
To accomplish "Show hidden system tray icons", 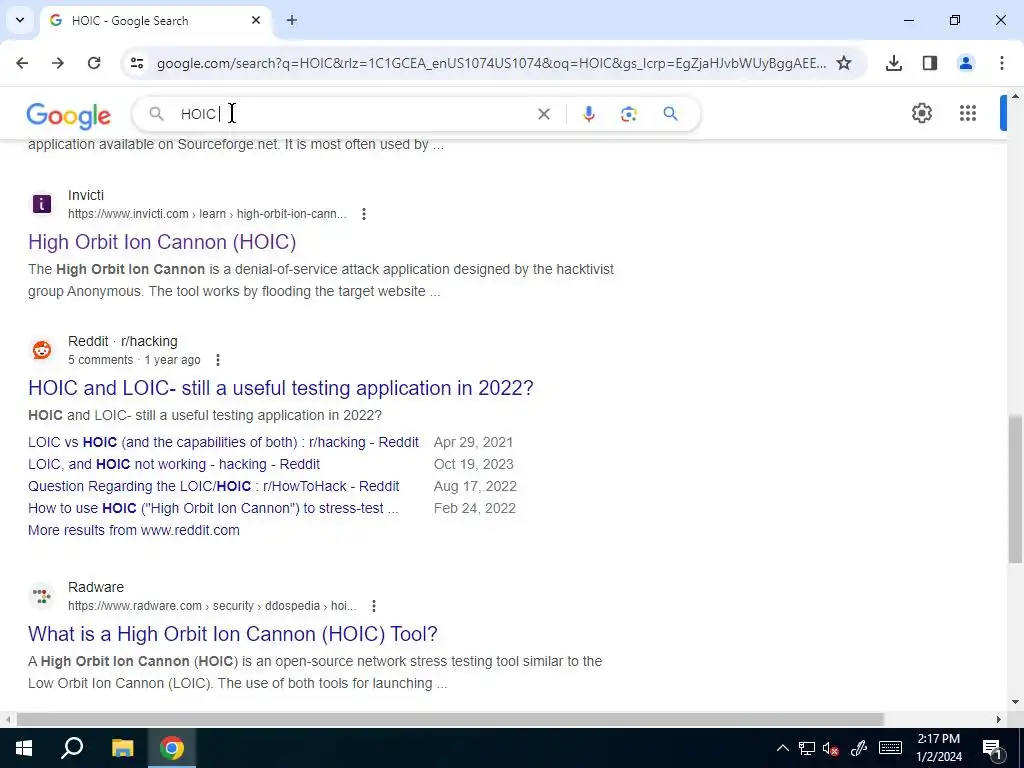I will 782,748.
